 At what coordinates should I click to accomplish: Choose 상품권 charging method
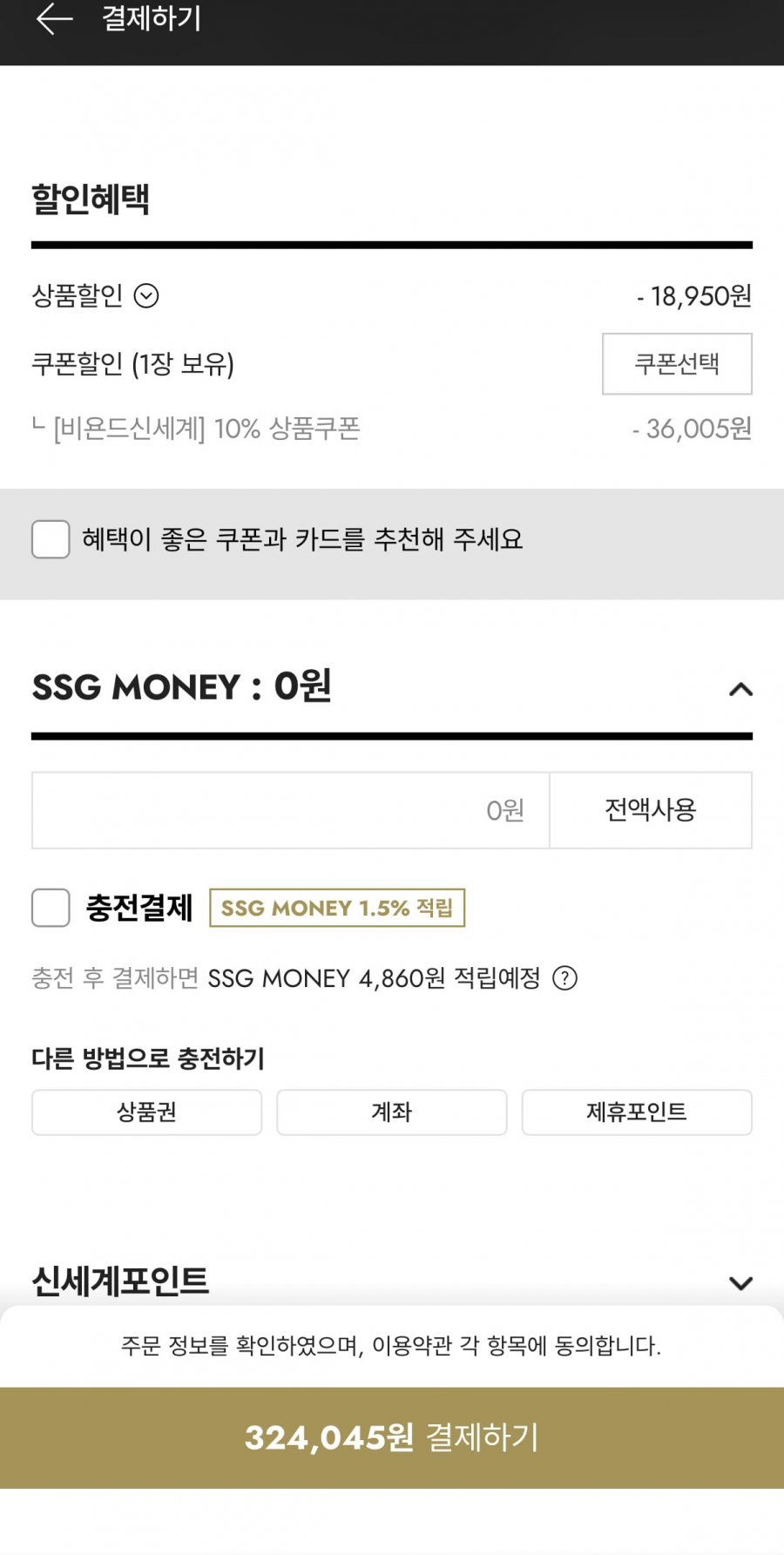(146, 1112)
